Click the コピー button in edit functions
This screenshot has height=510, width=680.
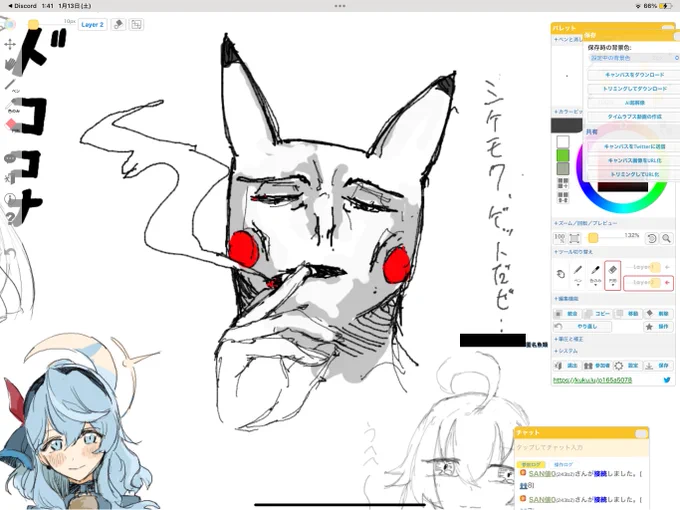[597, 314]
